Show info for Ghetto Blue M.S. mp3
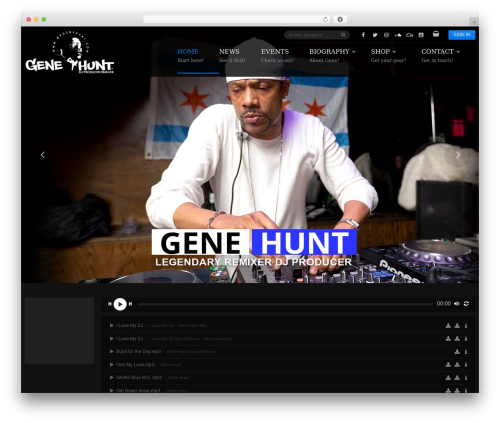The height and width of the screenshot is (423, 500). pos(466,378)
